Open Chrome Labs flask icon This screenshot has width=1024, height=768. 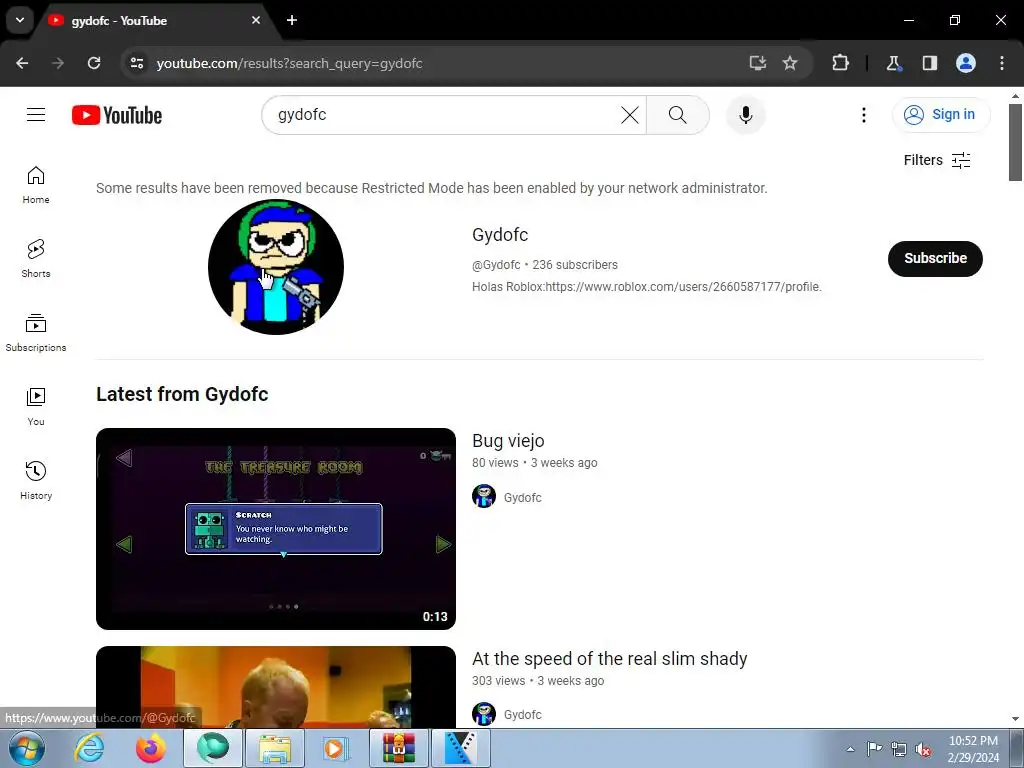point(893,63)
